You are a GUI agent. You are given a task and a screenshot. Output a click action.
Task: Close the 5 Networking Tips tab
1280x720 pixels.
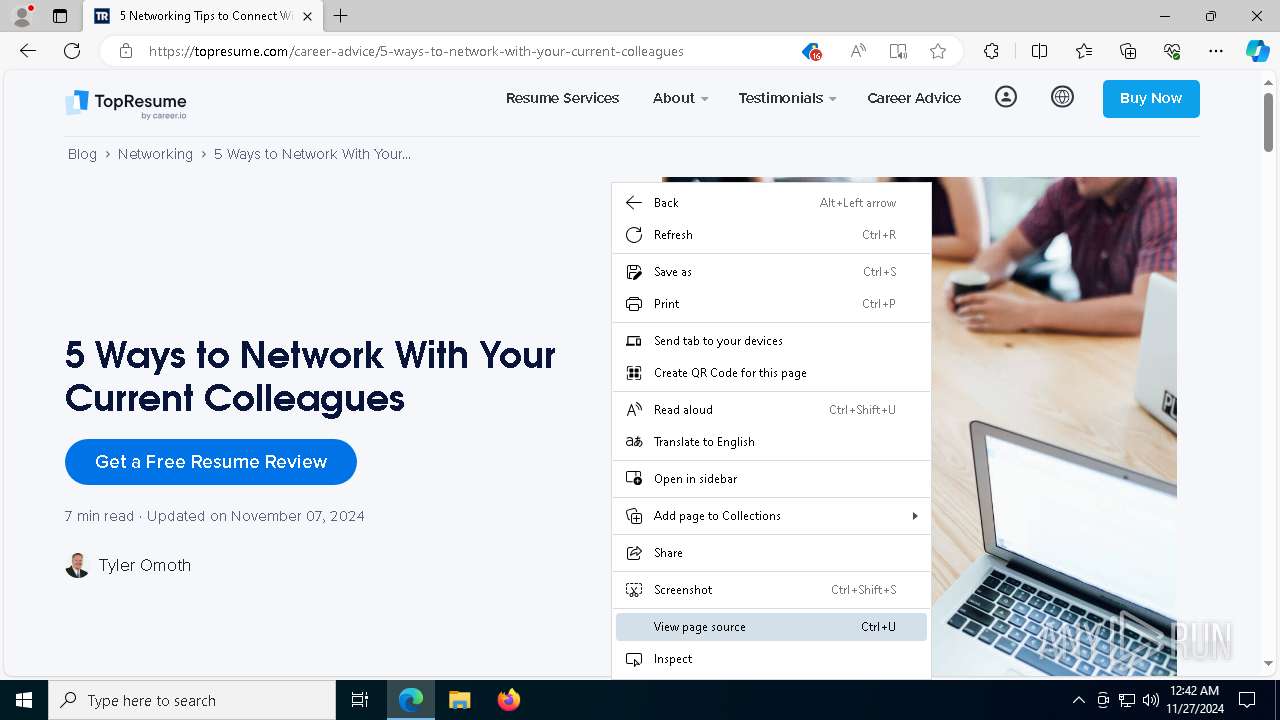[x=307, y=16]
